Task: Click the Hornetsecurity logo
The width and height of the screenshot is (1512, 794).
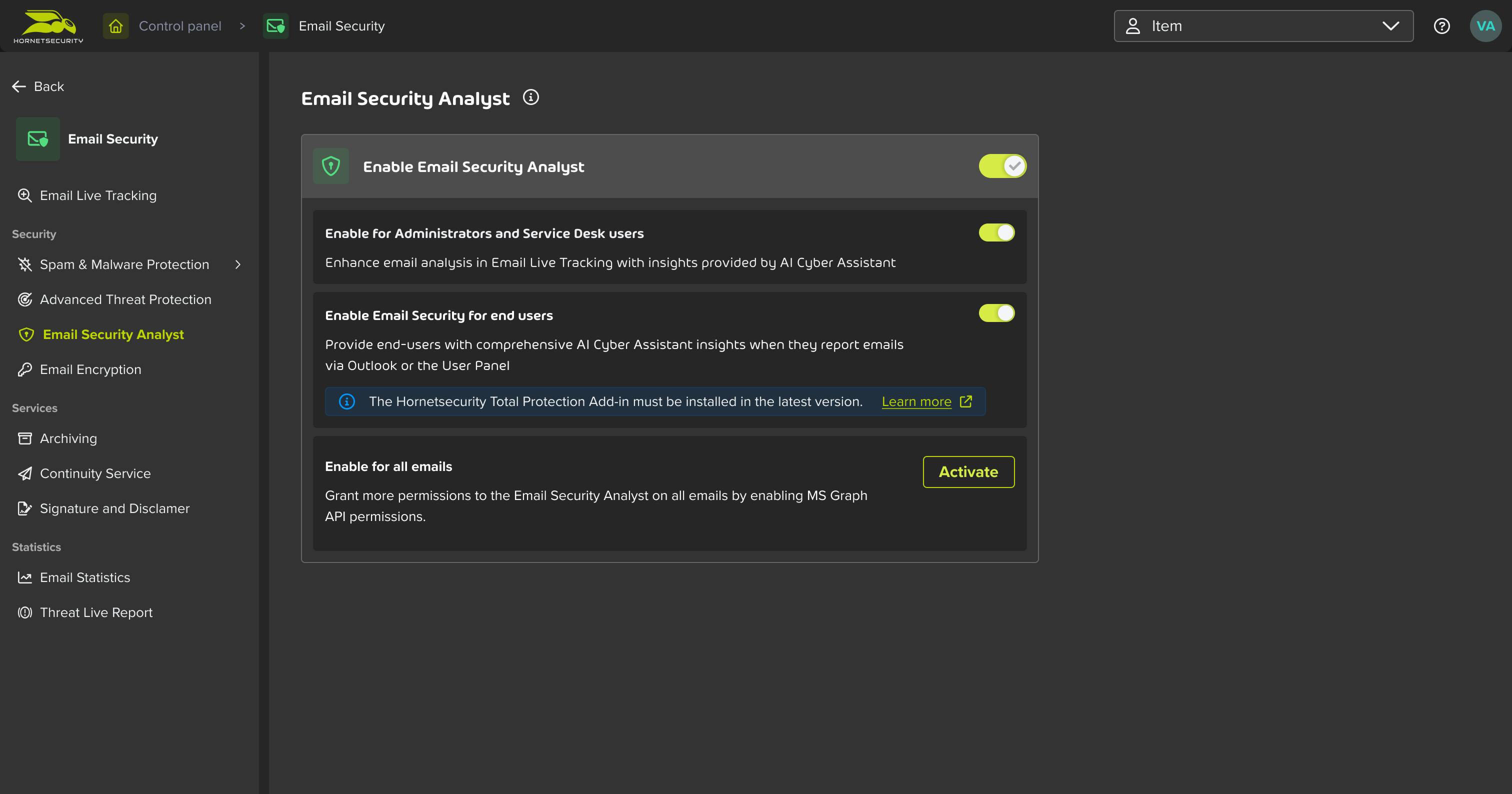Action: click(x=47, y=25)
